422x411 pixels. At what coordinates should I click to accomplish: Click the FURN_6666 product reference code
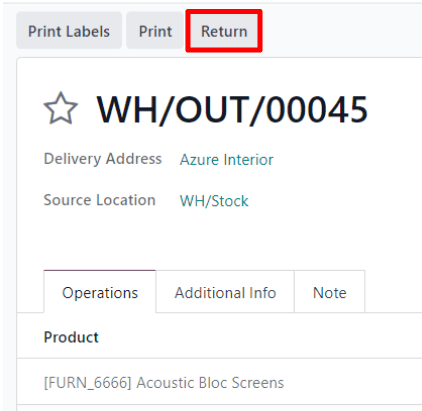pyautogui.click(x=88, y=382)
